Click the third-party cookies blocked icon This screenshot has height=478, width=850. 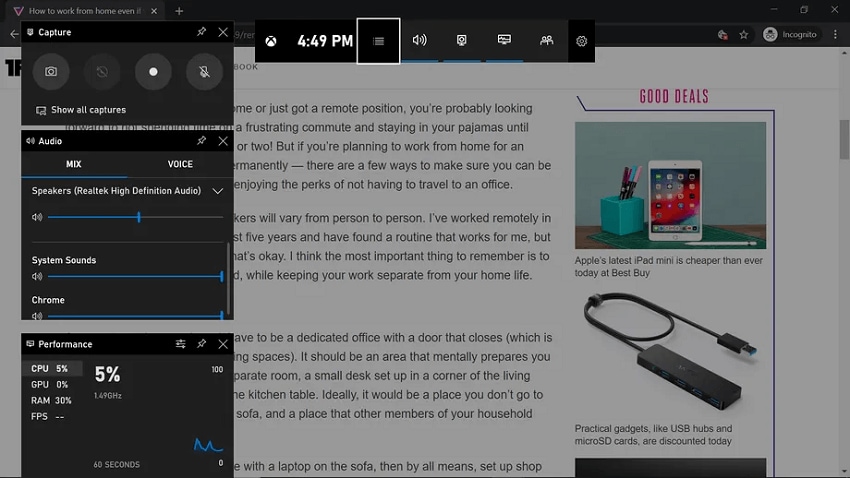[x=722, y=35]
